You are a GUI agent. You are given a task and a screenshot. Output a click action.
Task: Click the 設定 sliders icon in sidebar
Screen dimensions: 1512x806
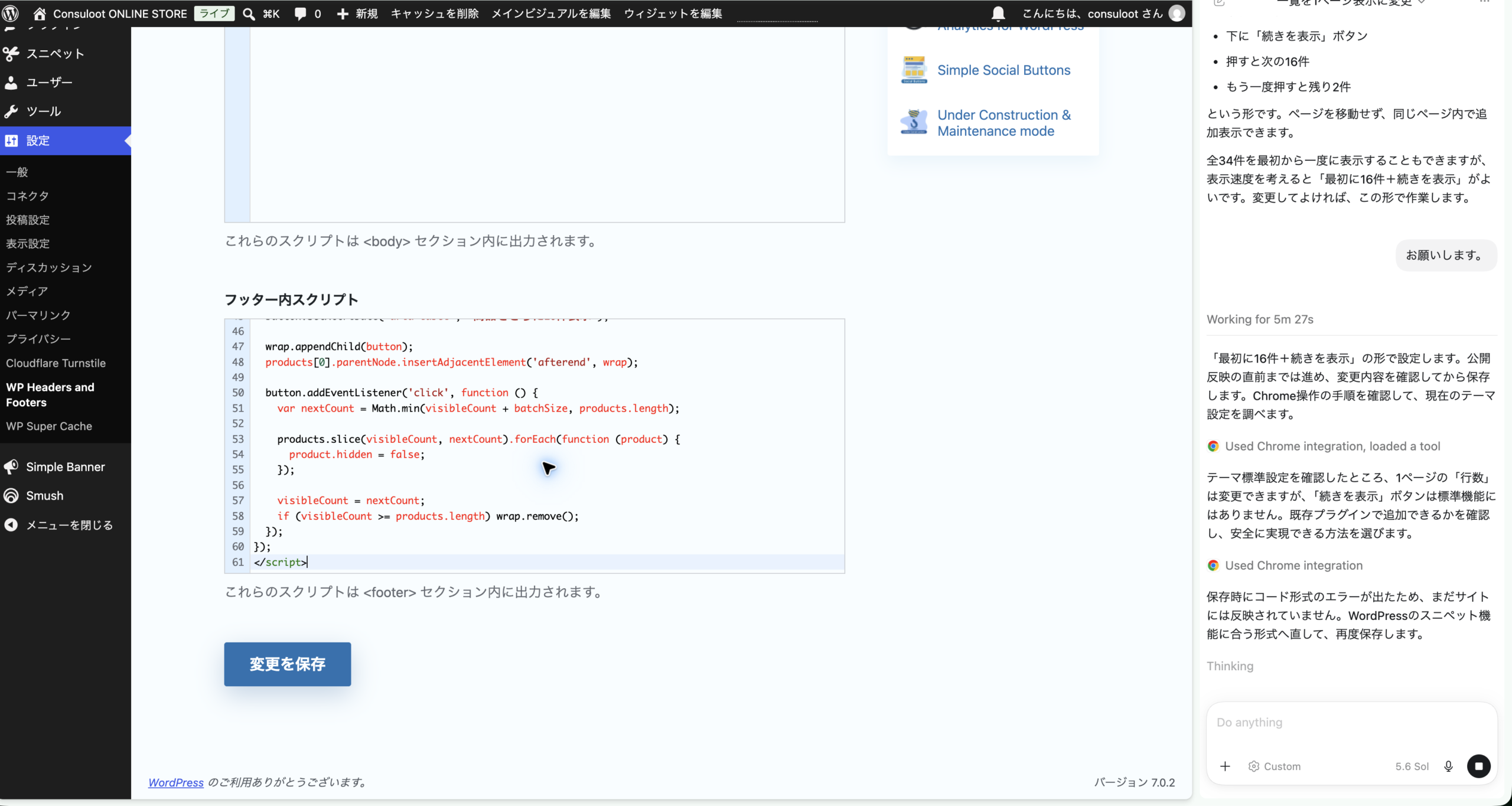[x=11, y=141]
